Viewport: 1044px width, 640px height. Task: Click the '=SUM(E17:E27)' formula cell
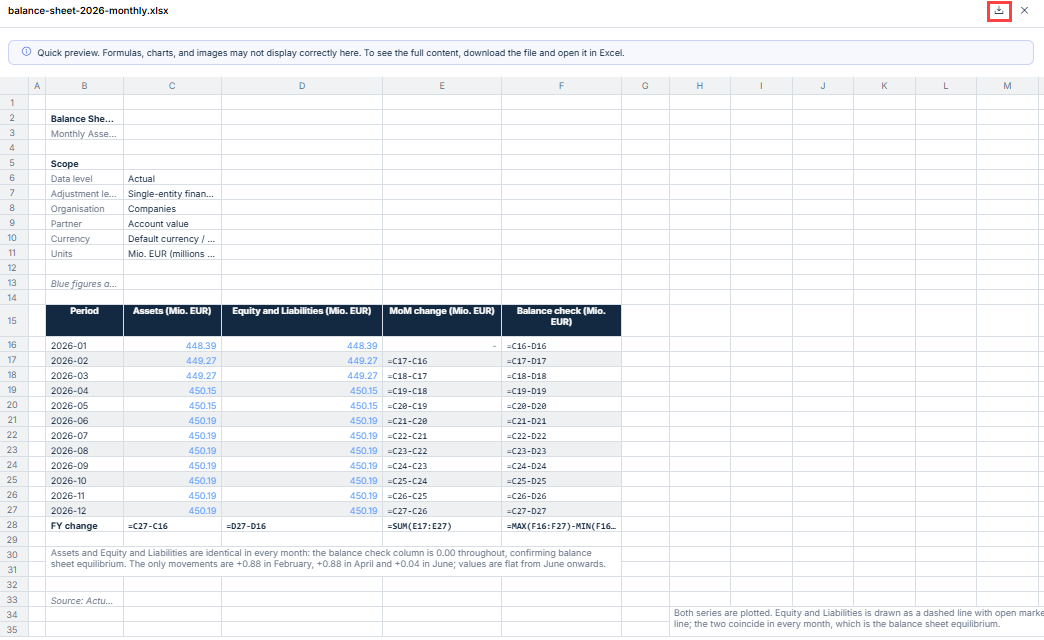tap(442, 525)
